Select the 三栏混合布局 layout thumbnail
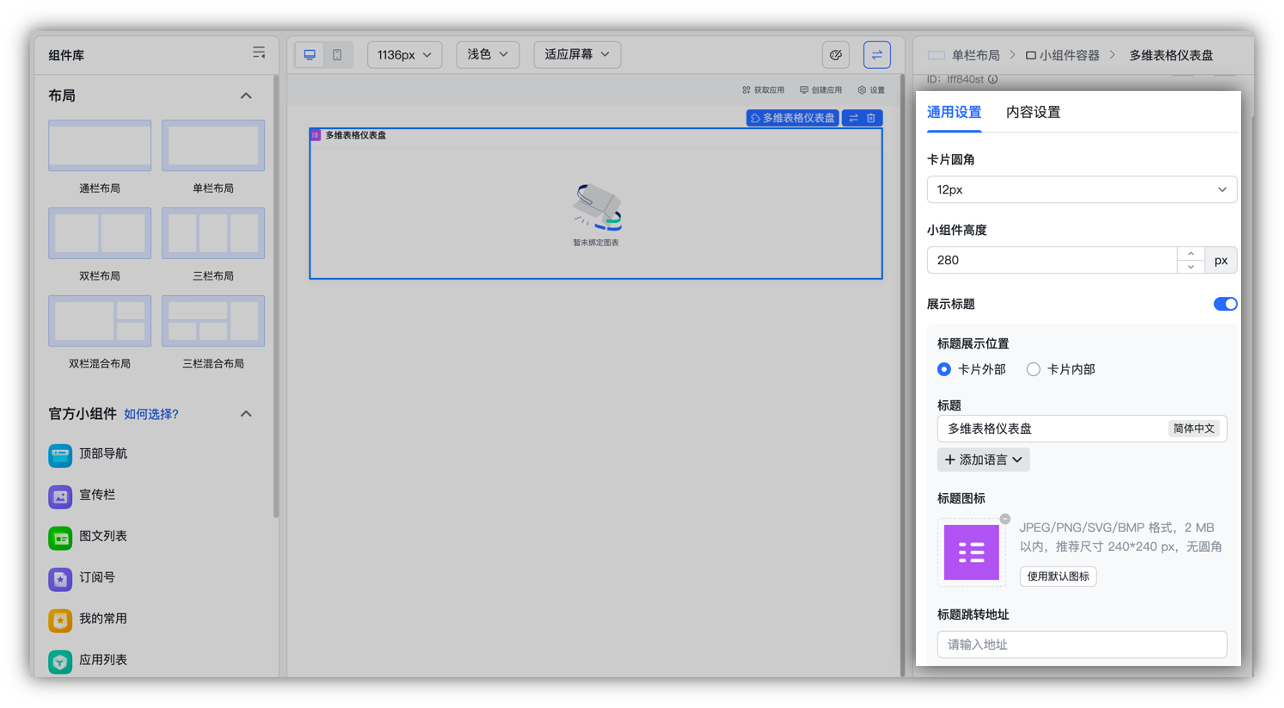Screen dimensions: 1284x708 (x=213, y=321)
